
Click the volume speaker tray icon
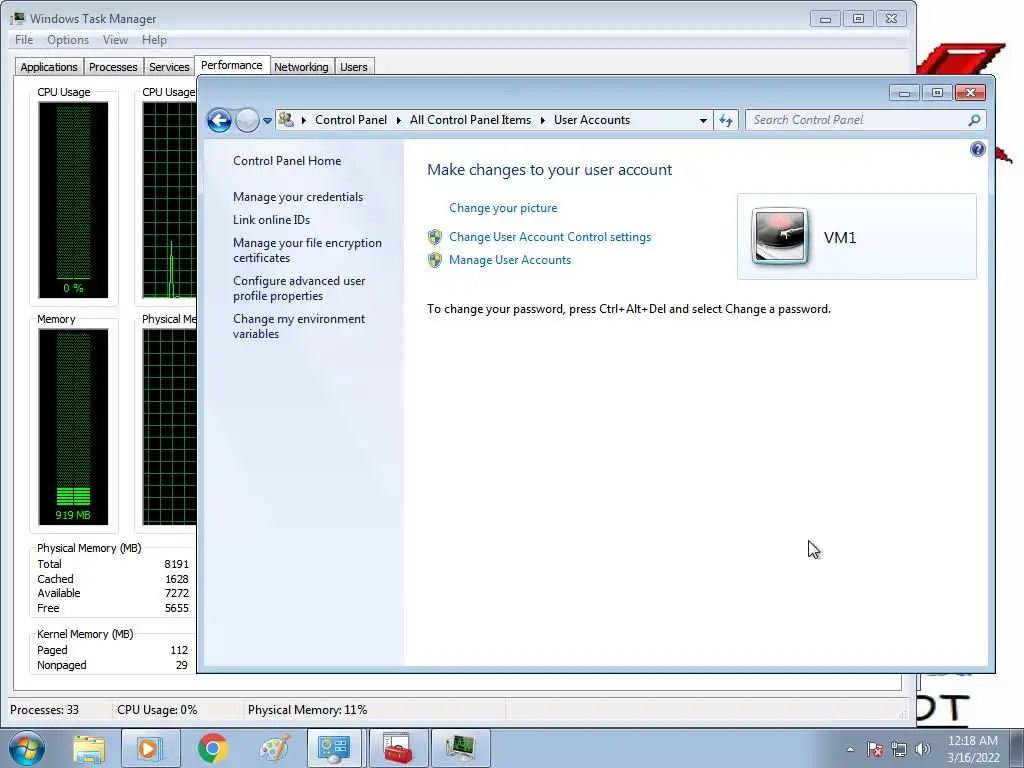pos(923,749)
